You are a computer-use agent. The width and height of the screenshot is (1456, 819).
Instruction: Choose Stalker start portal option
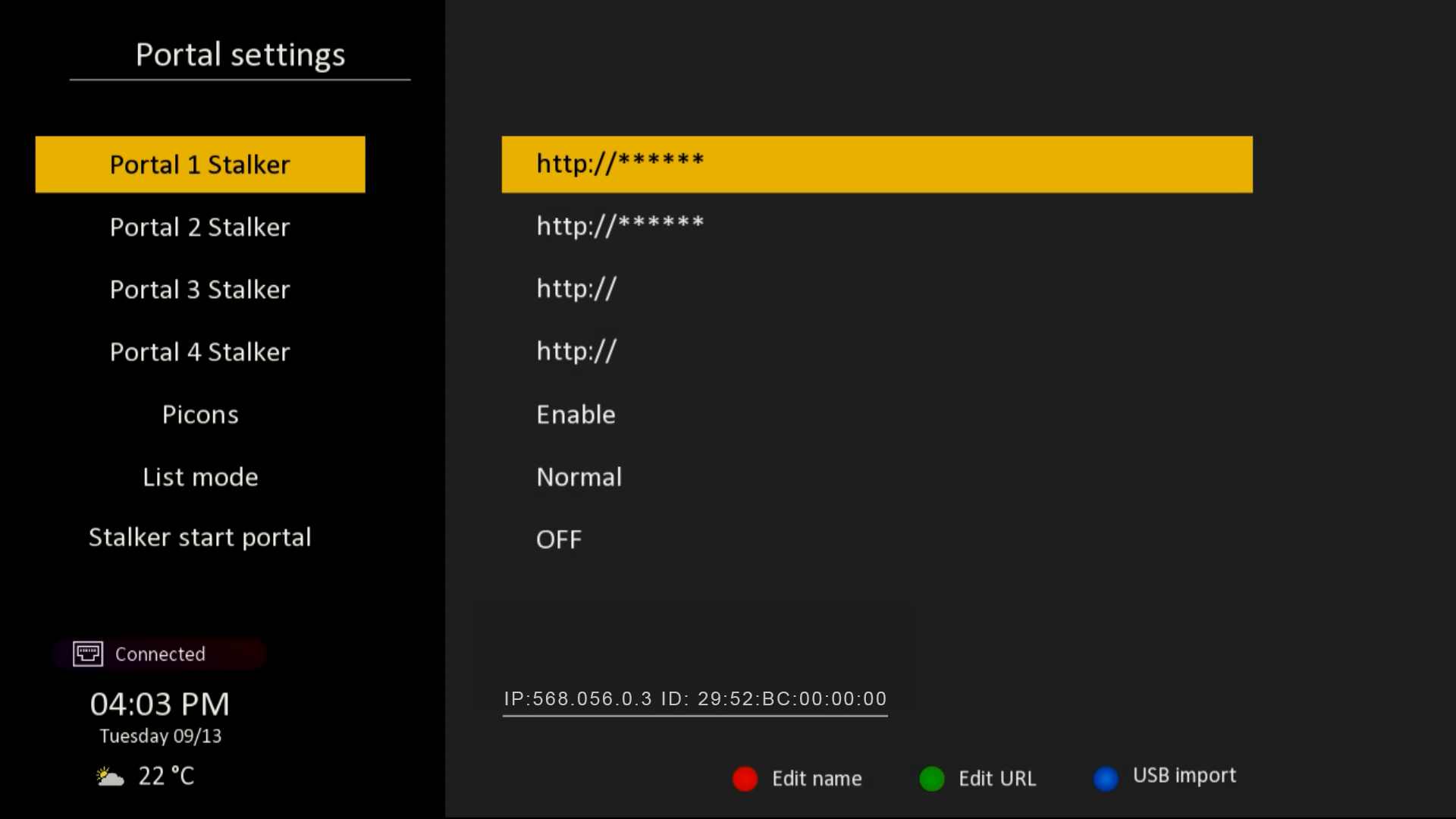pyautogui.click(x=200, y=538)
